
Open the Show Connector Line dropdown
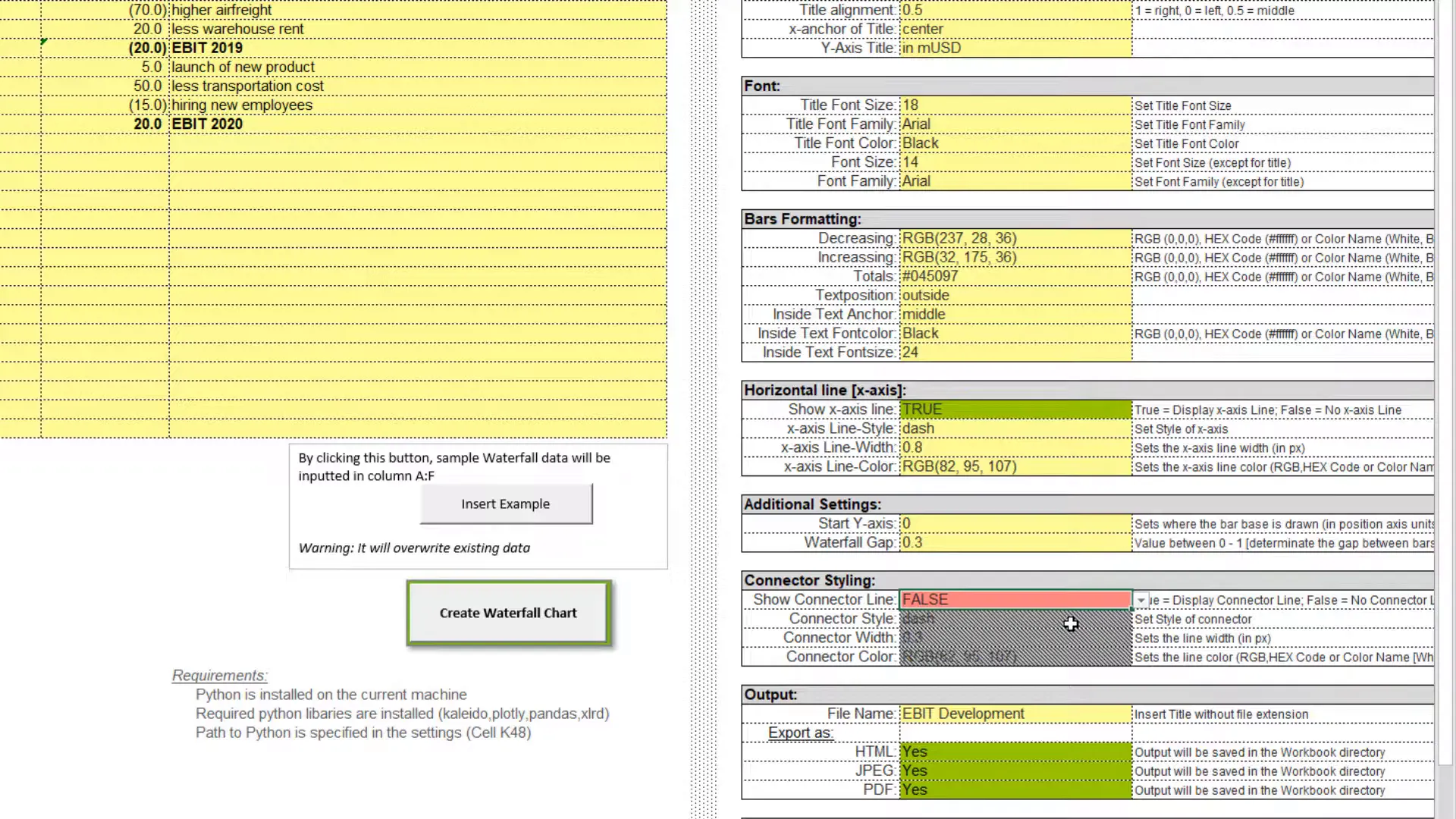click(x=1141, y=600)
